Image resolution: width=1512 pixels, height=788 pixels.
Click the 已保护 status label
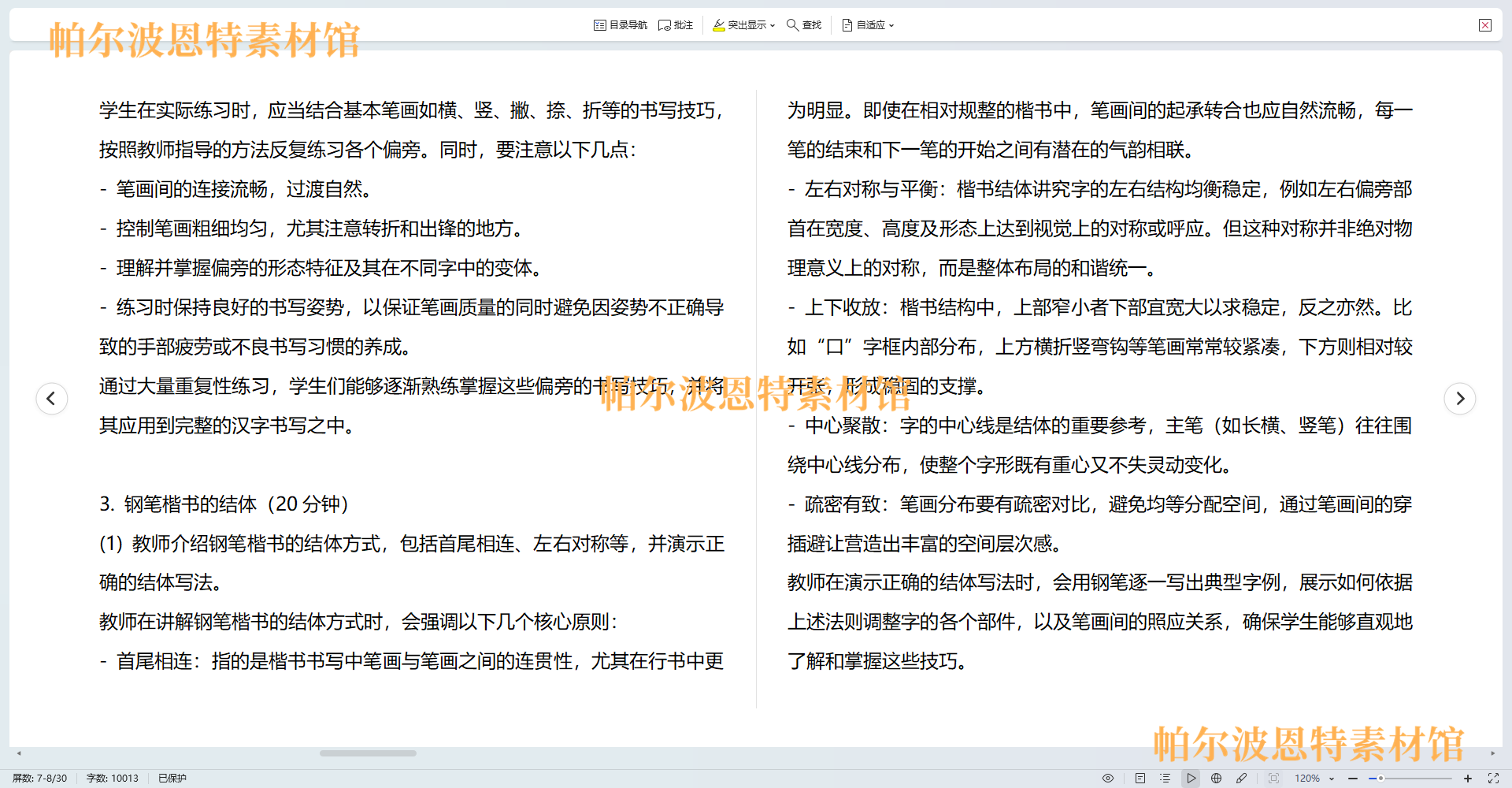coord(172,778)
